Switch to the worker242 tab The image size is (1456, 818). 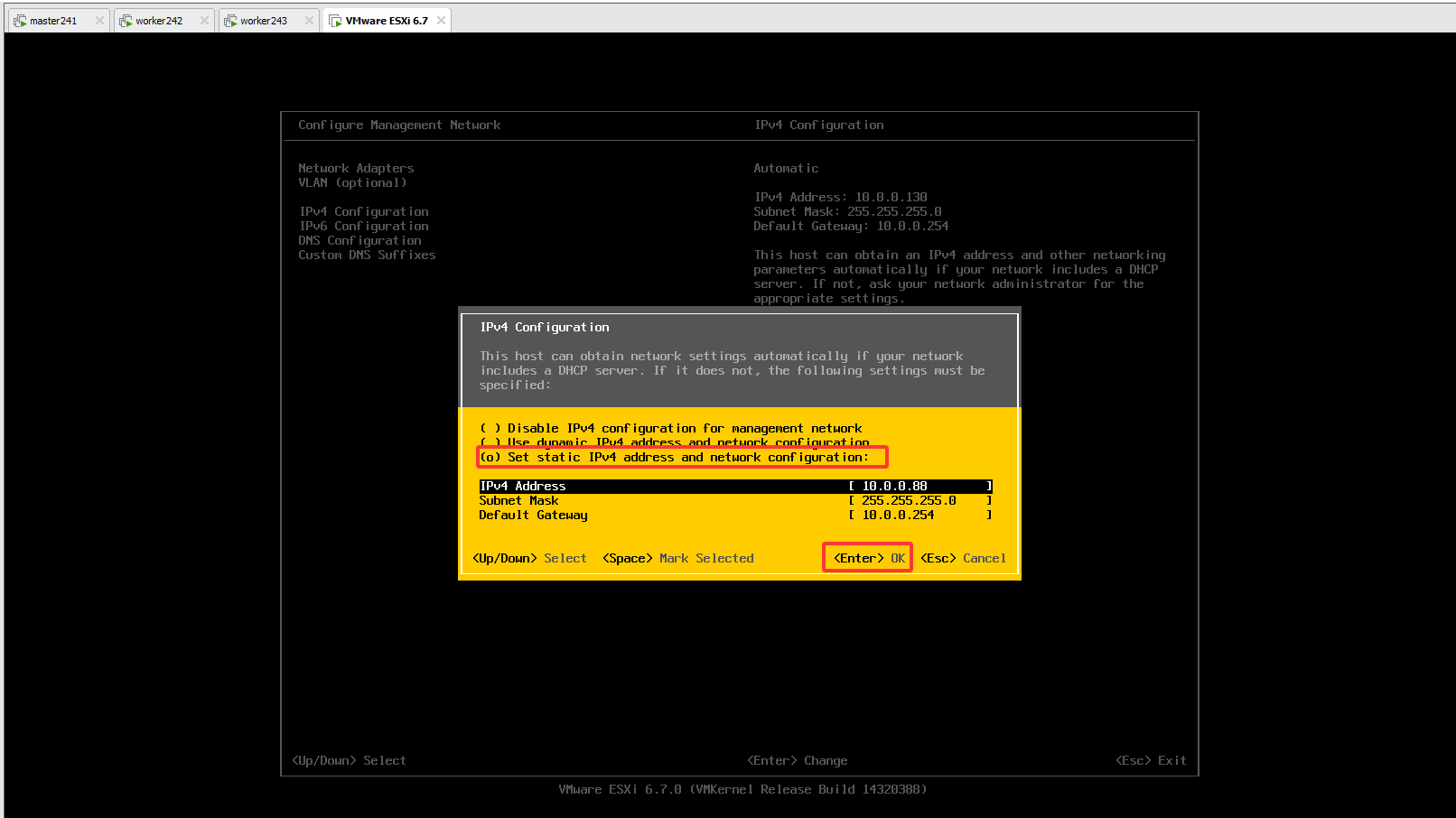163,21
